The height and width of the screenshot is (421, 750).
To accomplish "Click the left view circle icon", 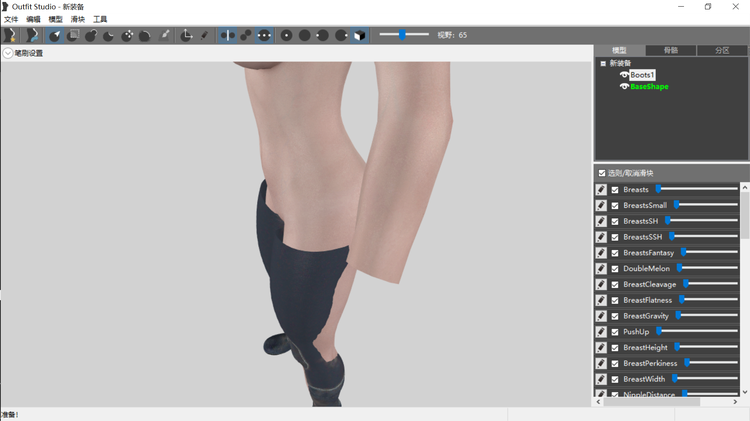I will point(322,35).
